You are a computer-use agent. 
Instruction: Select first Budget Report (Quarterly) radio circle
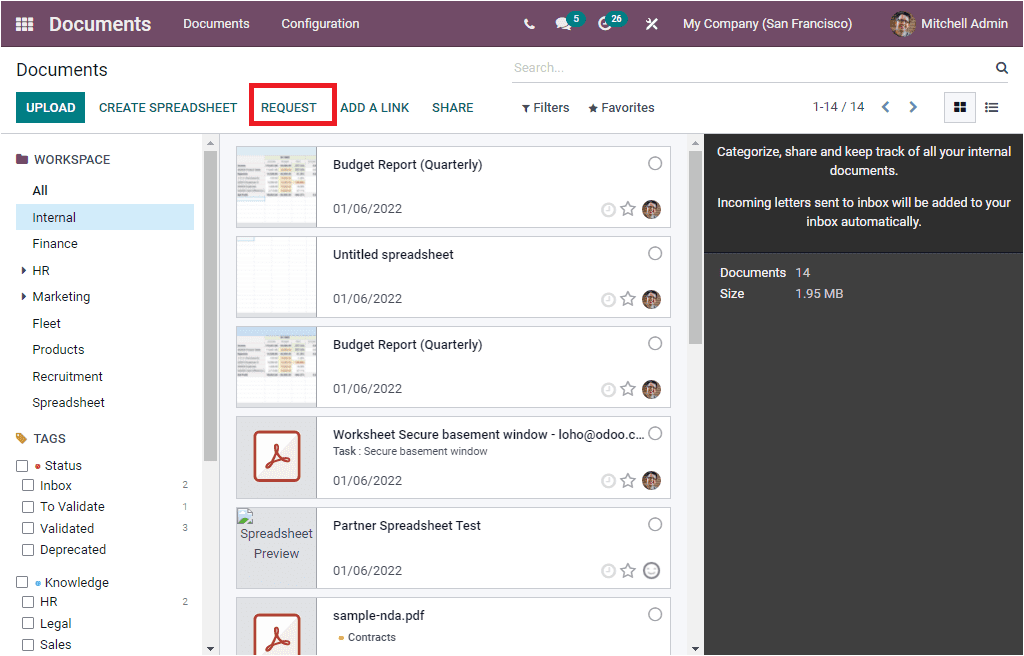tap(654, 163)
